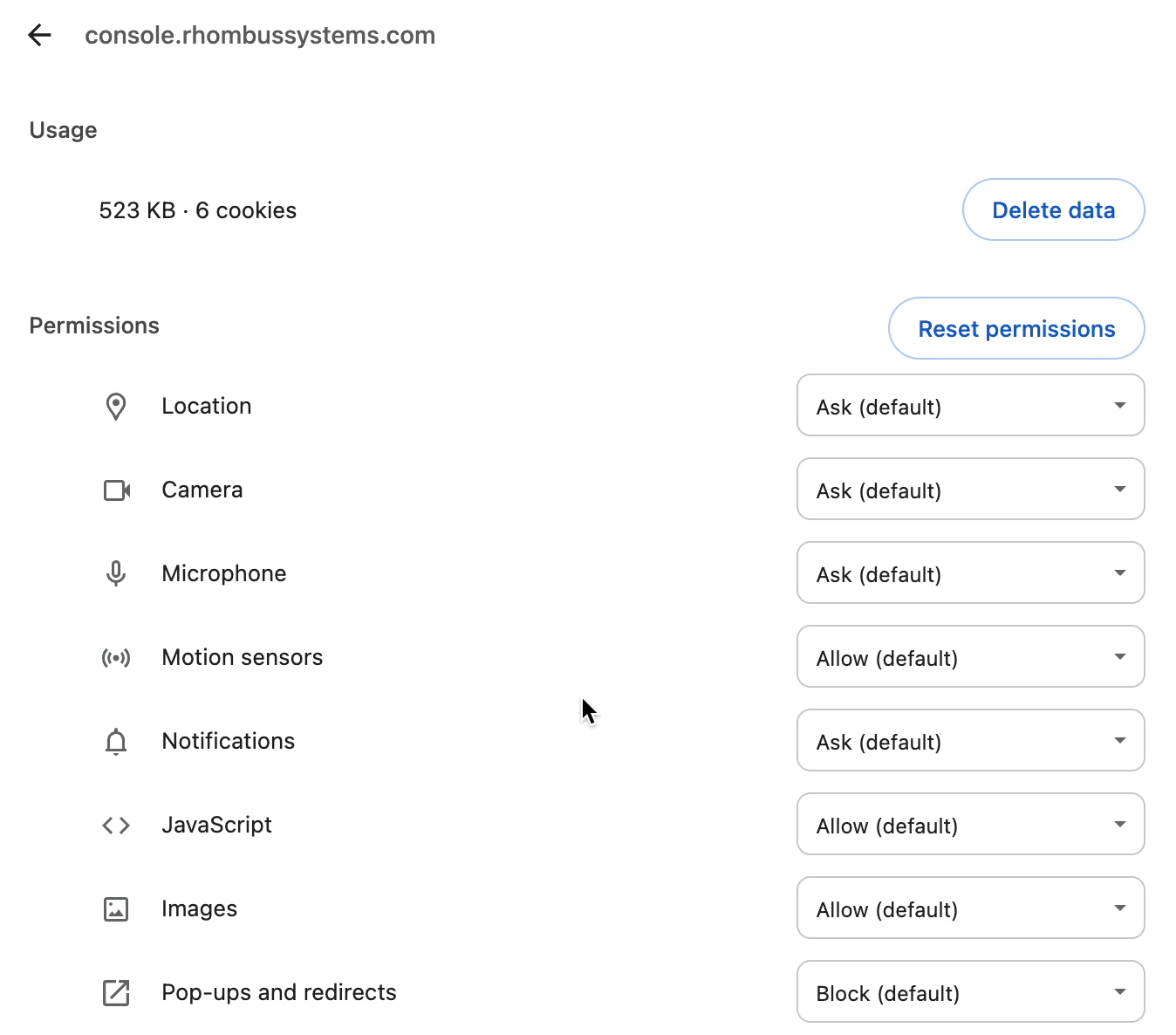Click the Usage section heading
This screenshot has width=1176, height=1035.
64,130
